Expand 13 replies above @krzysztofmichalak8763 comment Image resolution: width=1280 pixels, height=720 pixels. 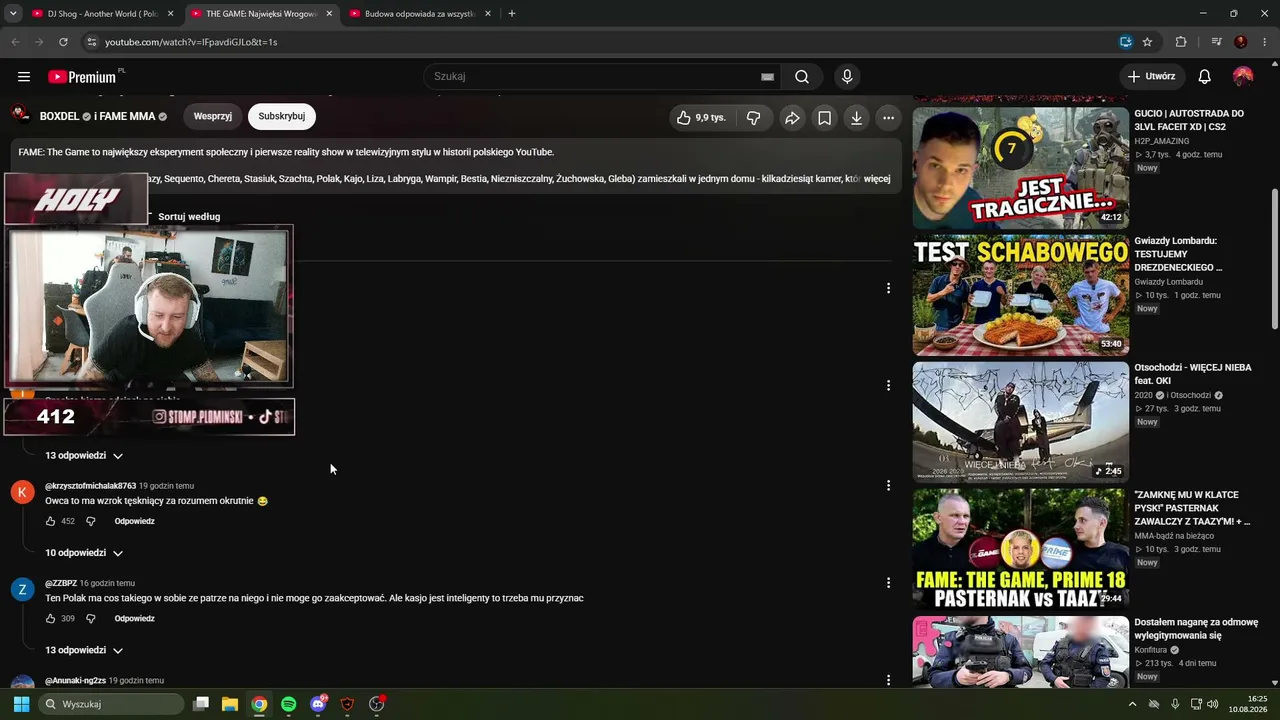(84, 456)
